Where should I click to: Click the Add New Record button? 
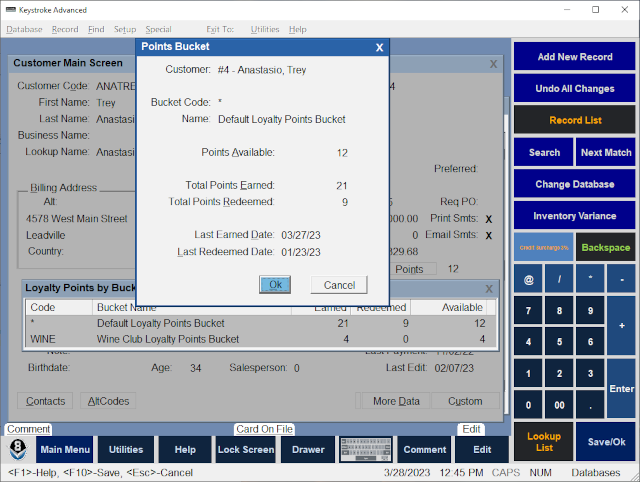pos(574,57)
